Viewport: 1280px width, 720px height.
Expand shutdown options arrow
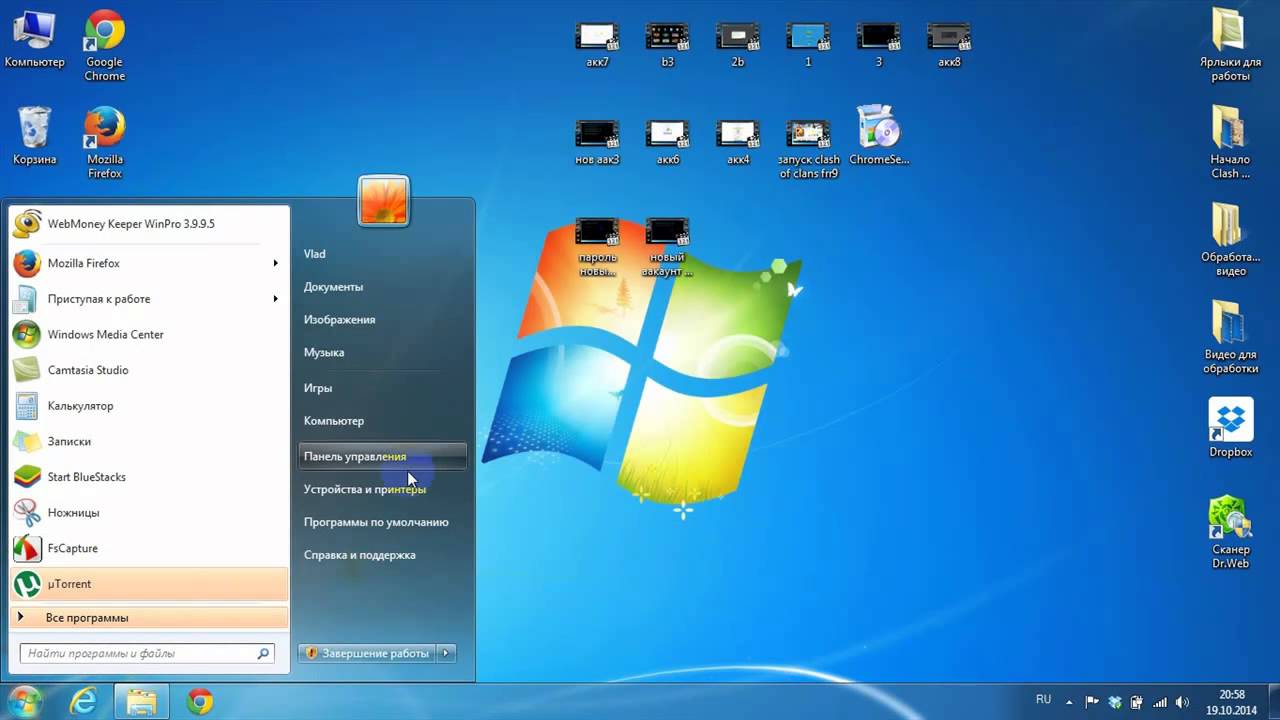click(446, 653)
